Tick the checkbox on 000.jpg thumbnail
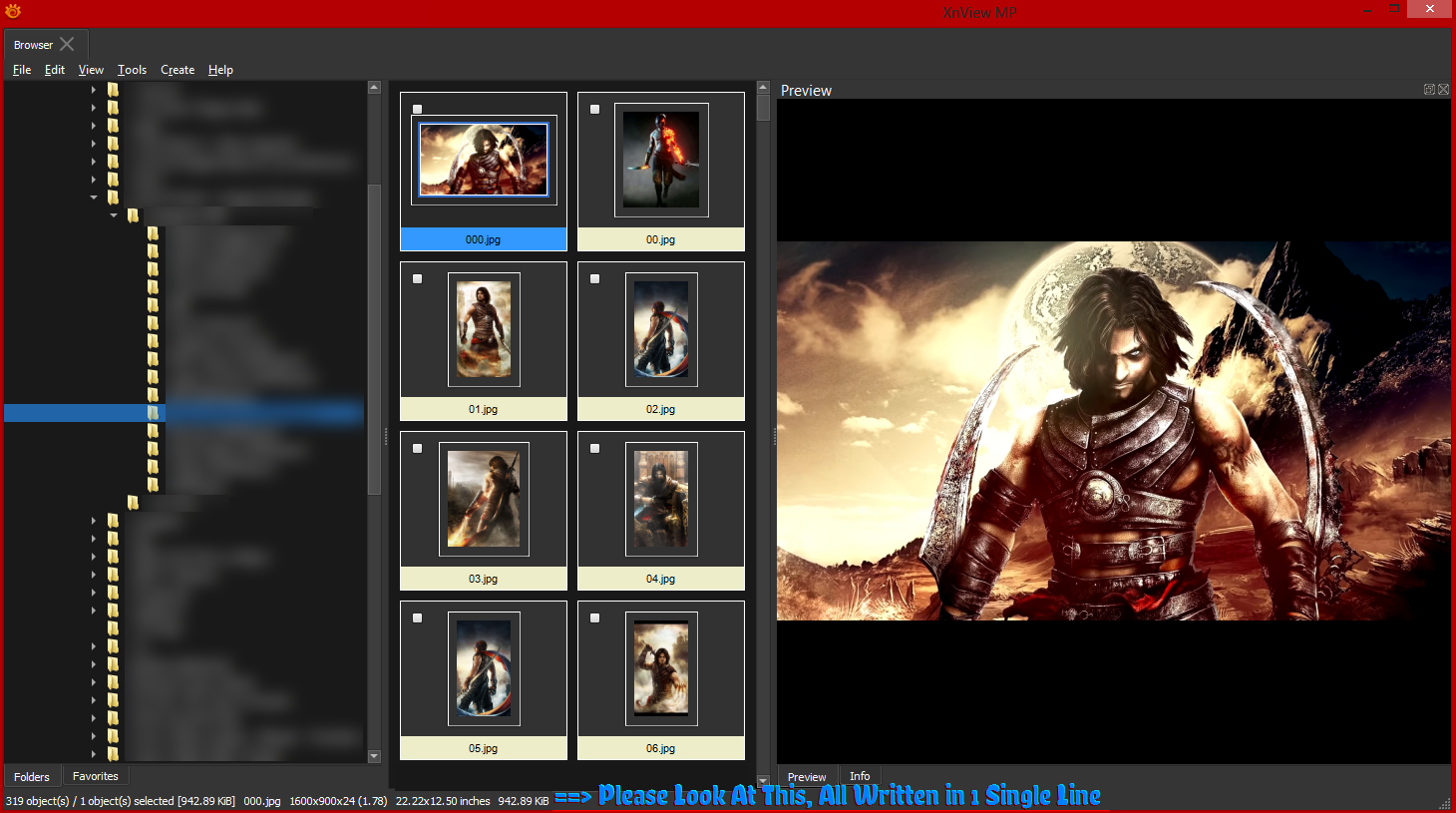 417,110
